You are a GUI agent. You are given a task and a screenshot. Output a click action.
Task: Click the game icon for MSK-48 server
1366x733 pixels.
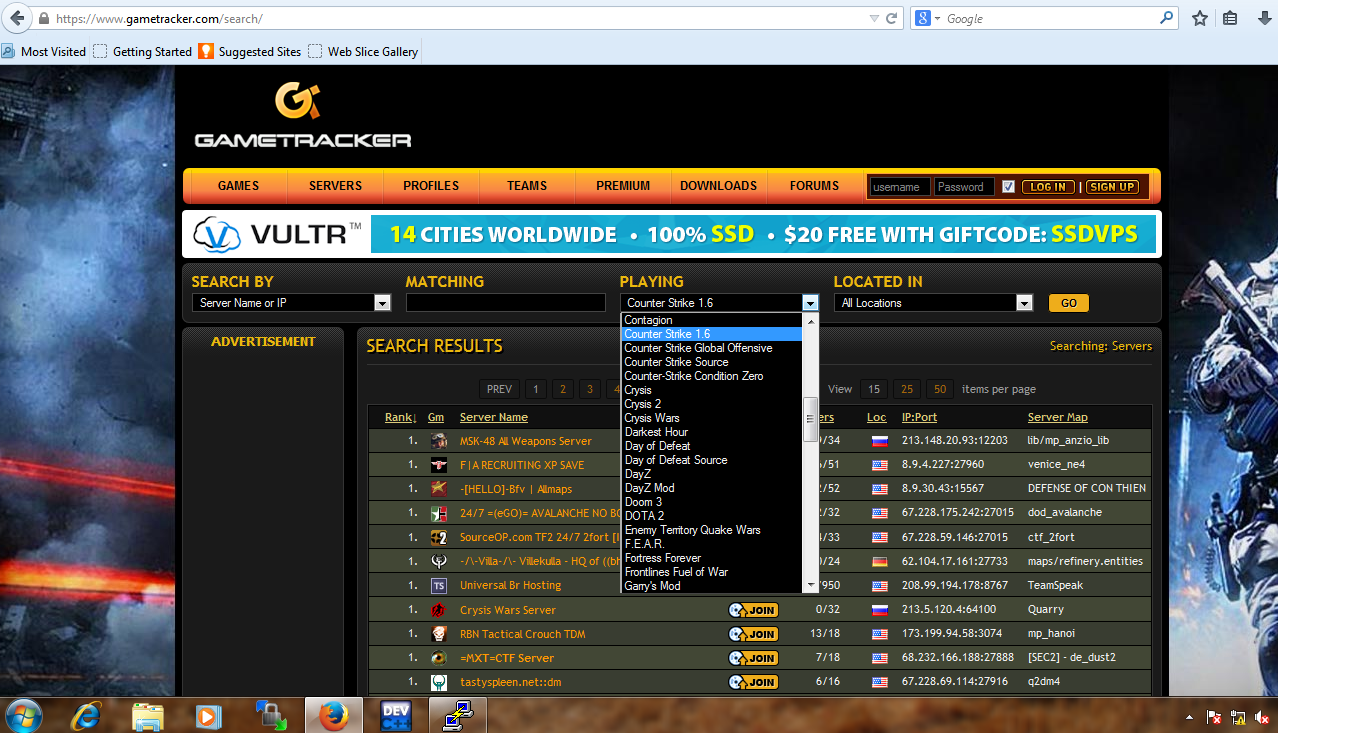click(x=438, y=441)
